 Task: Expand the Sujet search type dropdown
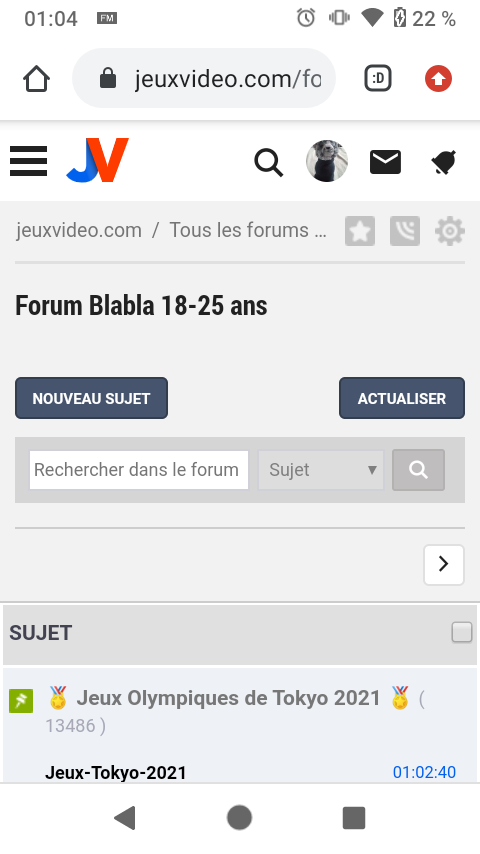(321, 469)
